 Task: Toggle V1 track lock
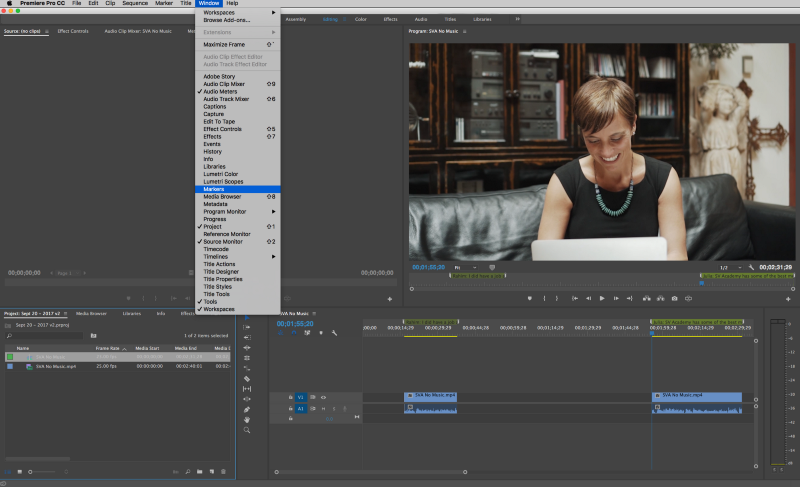[x=290, y=397]
